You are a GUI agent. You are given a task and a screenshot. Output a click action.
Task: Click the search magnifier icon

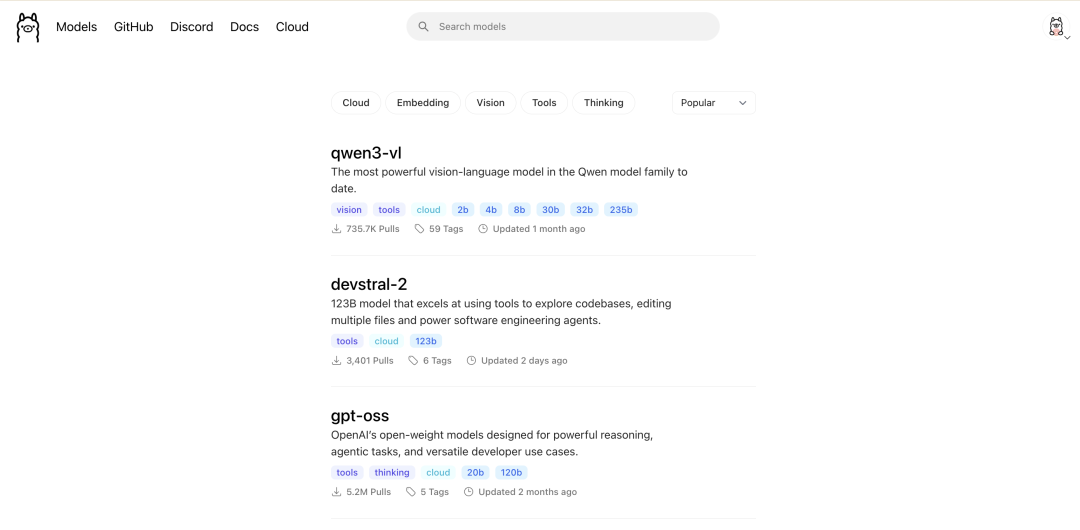click(424, 27)
